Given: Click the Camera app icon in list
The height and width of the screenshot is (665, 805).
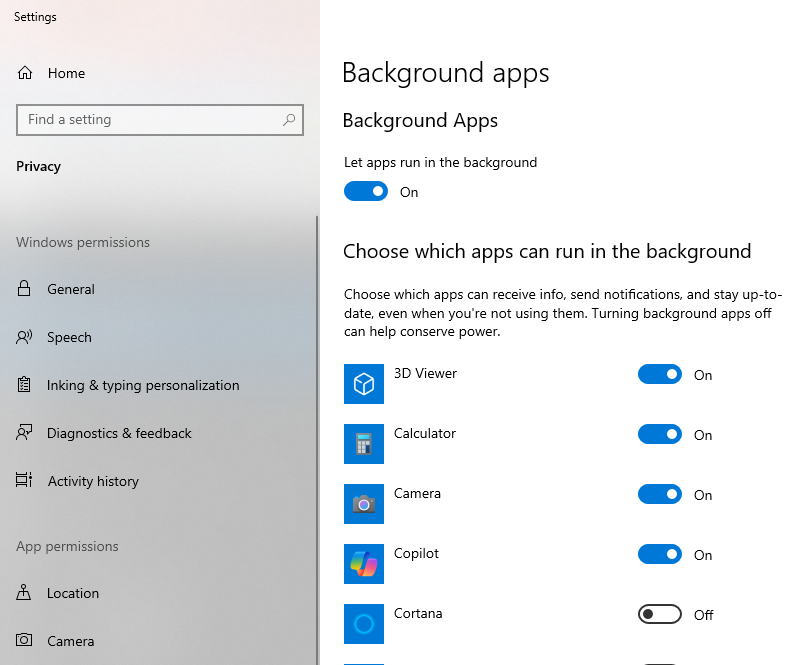Looking at the screenshot, I should 364,504.
